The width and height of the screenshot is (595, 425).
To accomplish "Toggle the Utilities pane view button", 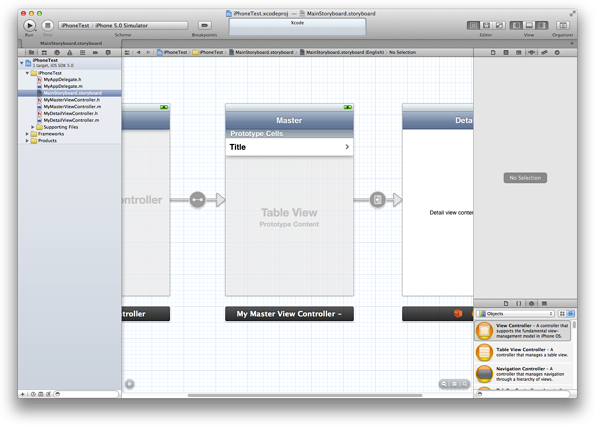I will point(542,25).
